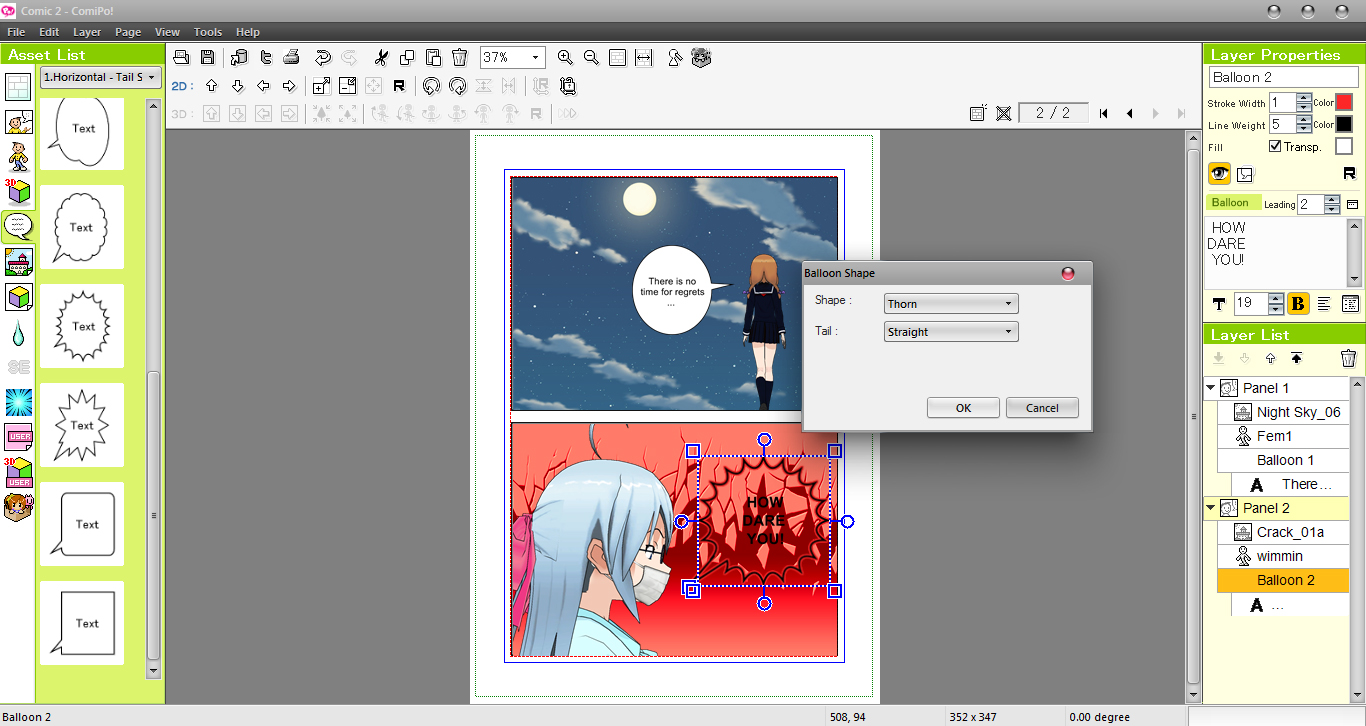Screen dimensions: 1366x726
Task: Open the Shape dropdown showing Thorn
Action: (950, 303)
